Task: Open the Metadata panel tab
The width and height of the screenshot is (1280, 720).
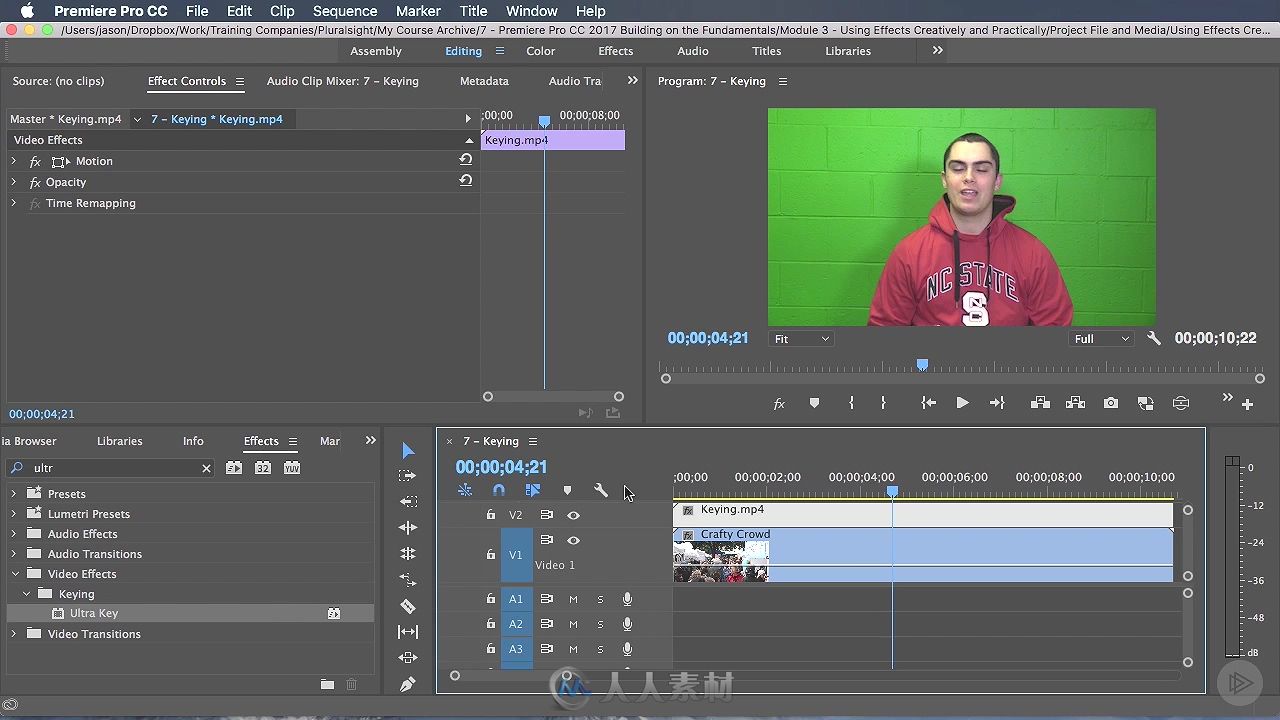Action: [x=484, y=81]
